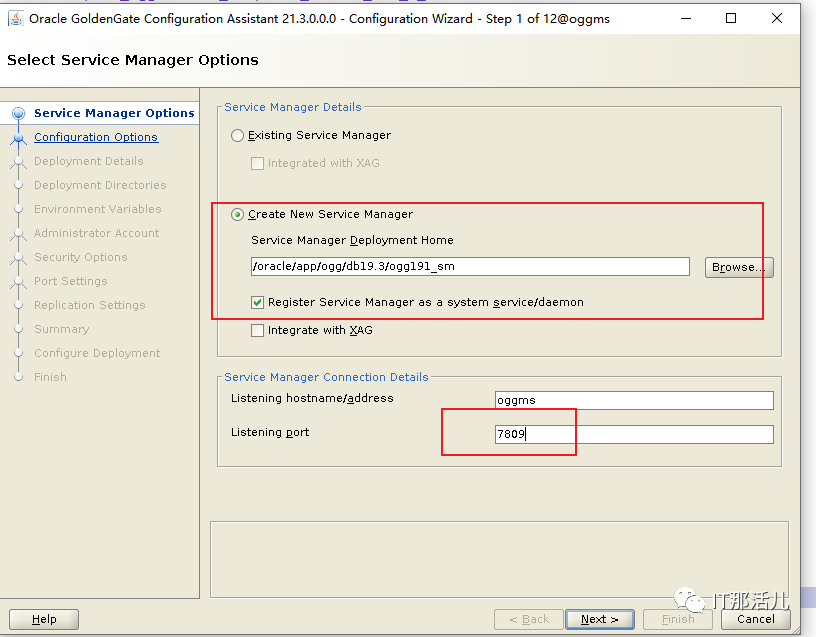Image resolution: width=816 pixels, height=637 pixels.
Task: Click Service Manager Options step label
Action: point(114,113)
